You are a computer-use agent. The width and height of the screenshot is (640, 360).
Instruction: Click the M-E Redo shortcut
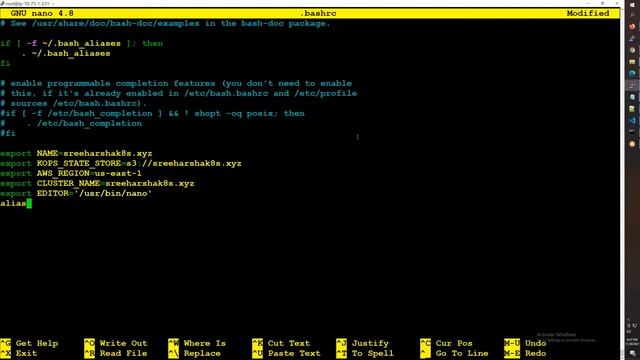point(525,353)
